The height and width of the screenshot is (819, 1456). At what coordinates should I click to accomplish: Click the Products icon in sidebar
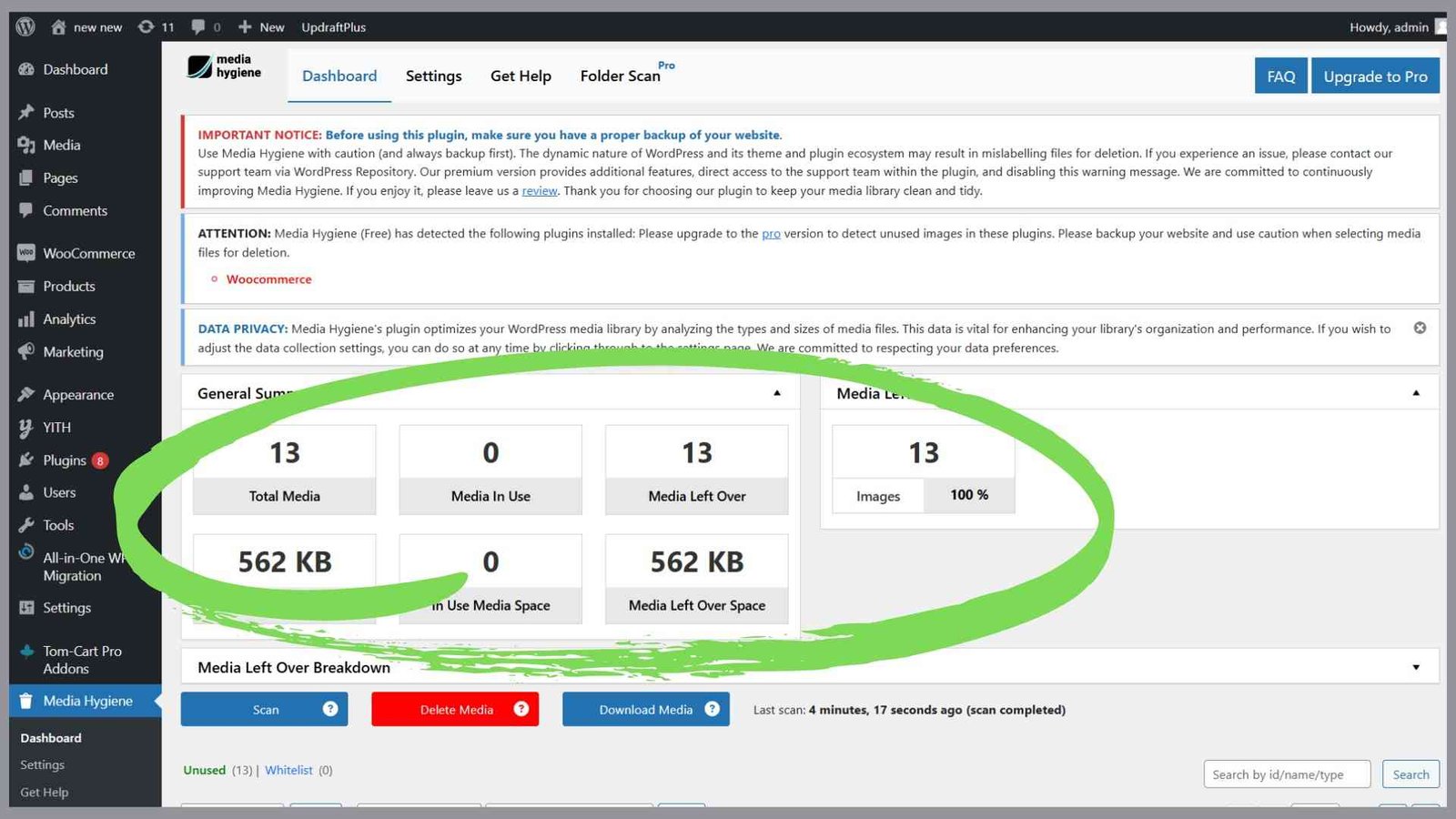(26, 286)
